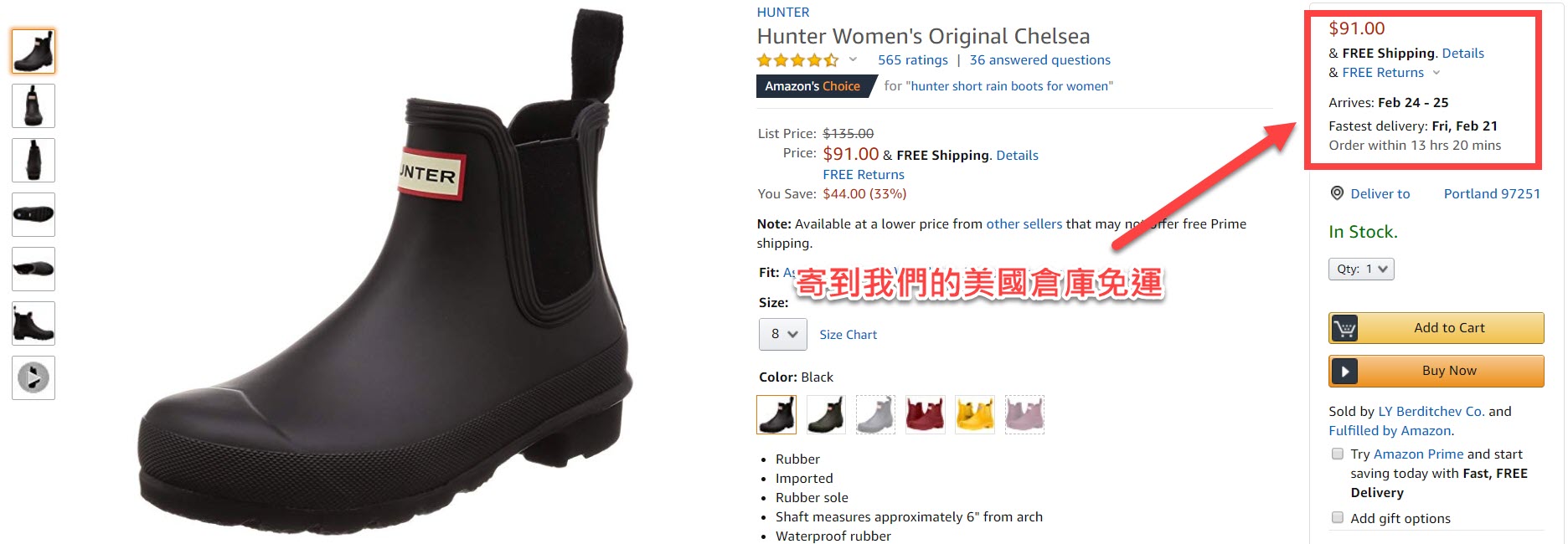Enable the Try Amazon Prime checkbox
This screenshot has height=544, width=1568.
tap(1338, 454)
